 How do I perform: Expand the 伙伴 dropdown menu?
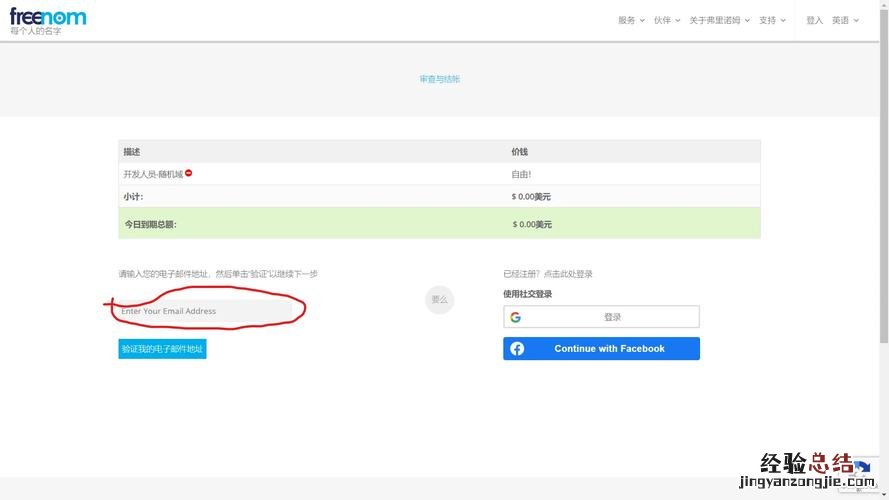click(666, 20)
